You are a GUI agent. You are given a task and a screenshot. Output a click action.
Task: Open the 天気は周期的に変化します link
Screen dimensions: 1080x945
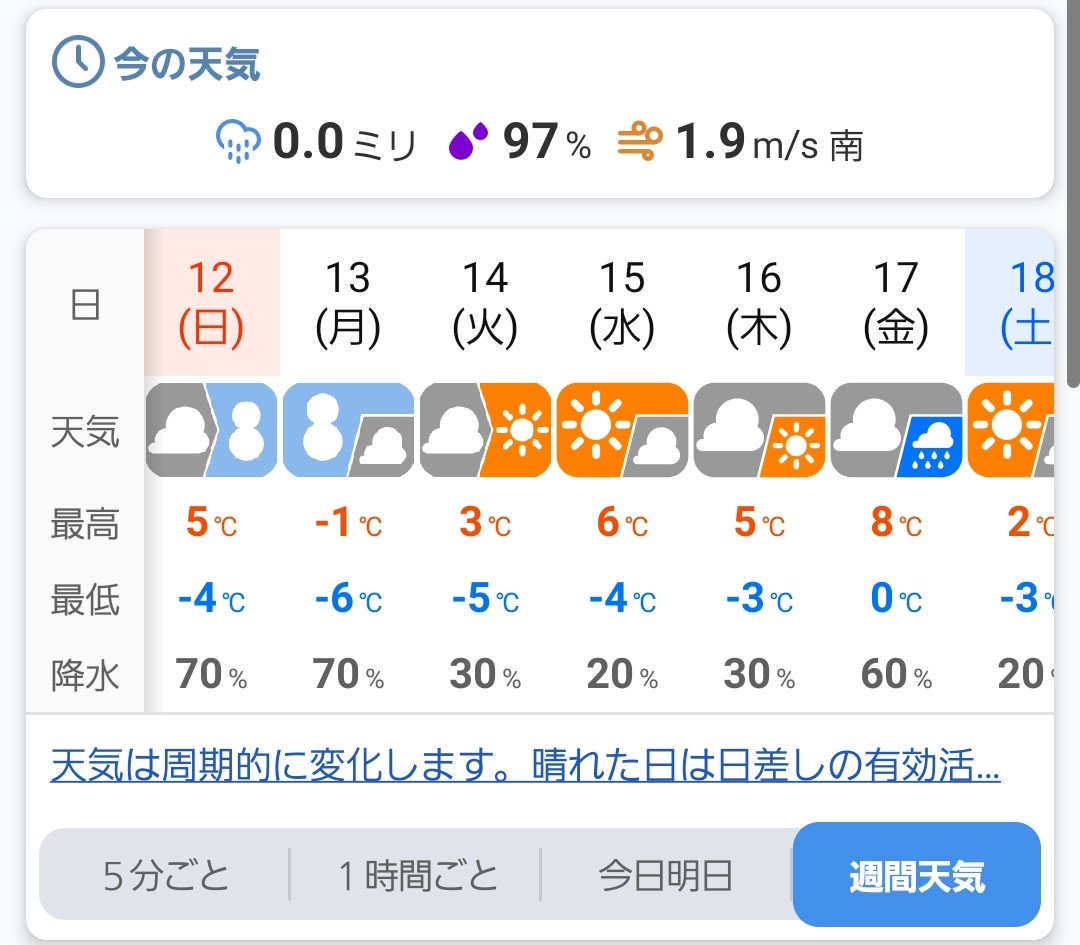pyautogui.click(x=525, y=767)
